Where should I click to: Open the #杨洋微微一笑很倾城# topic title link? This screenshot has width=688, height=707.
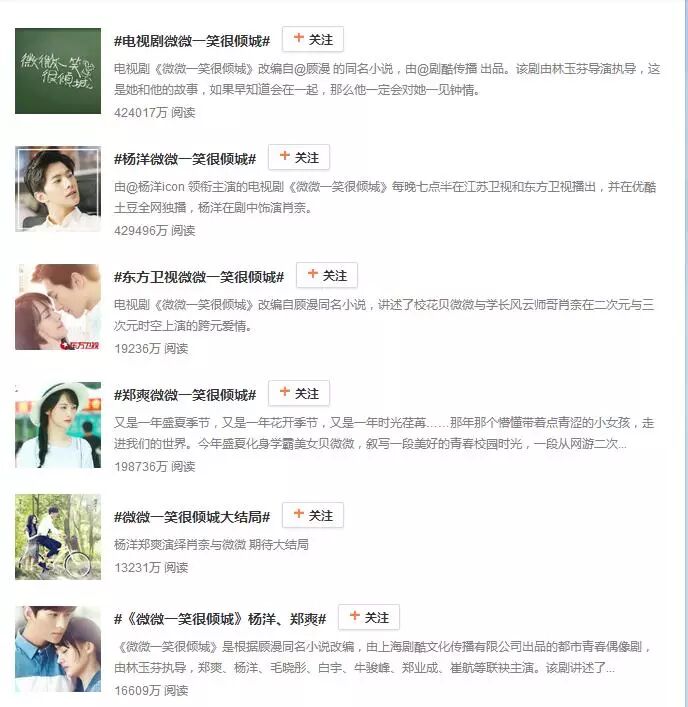[x=185, y=159]
